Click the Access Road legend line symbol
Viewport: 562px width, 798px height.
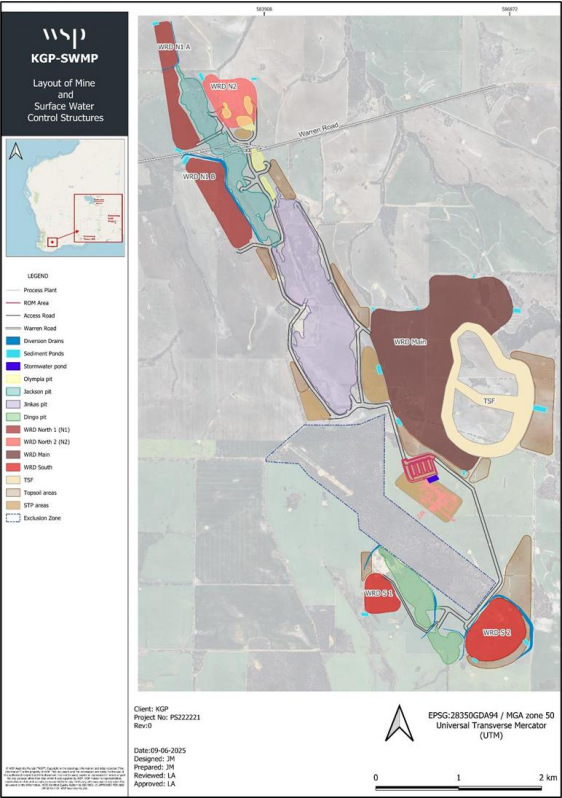pyautogui.click(x=13, y=316)
